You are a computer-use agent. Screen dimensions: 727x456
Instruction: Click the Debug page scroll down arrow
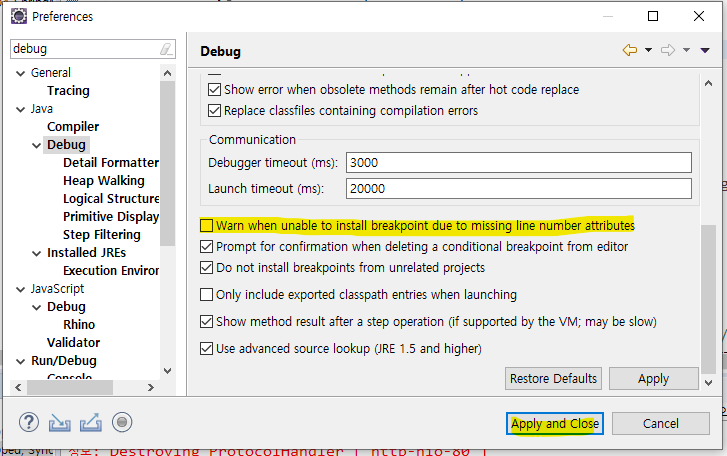tap(708, 383)
